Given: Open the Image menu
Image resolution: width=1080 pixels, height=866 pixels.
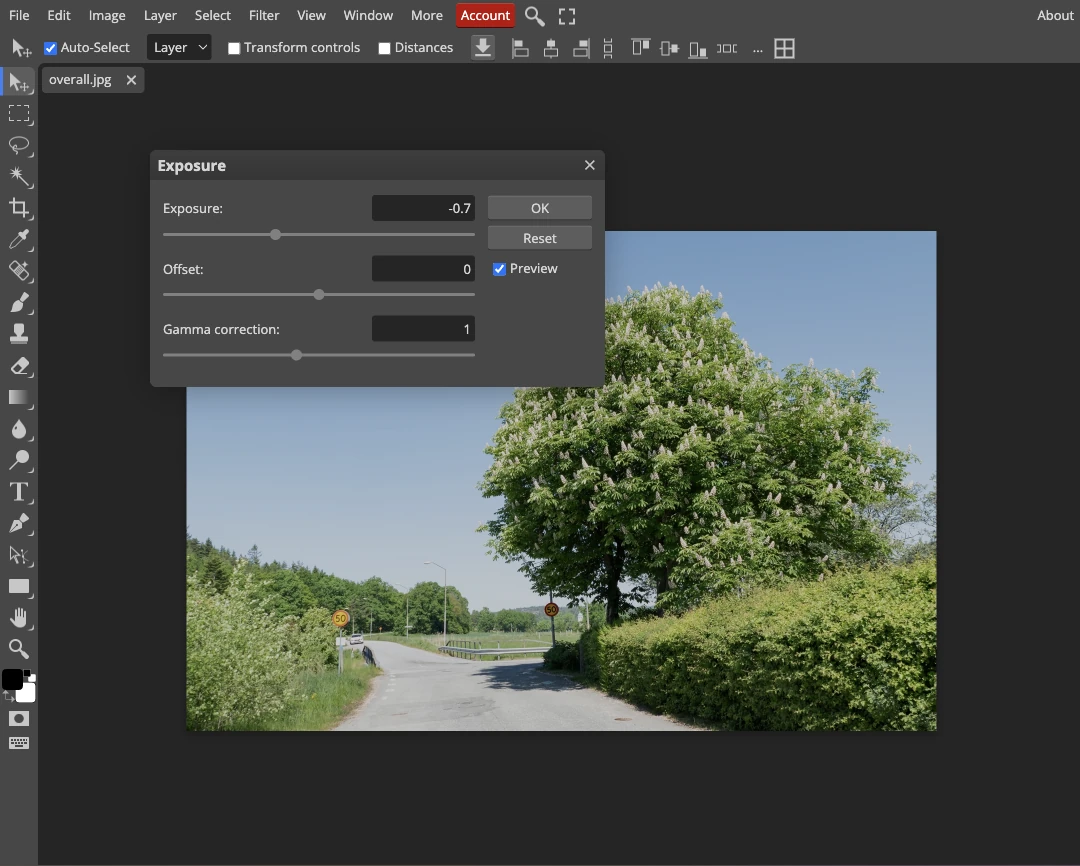Looking at the screenshot, I should coord(107,15).
